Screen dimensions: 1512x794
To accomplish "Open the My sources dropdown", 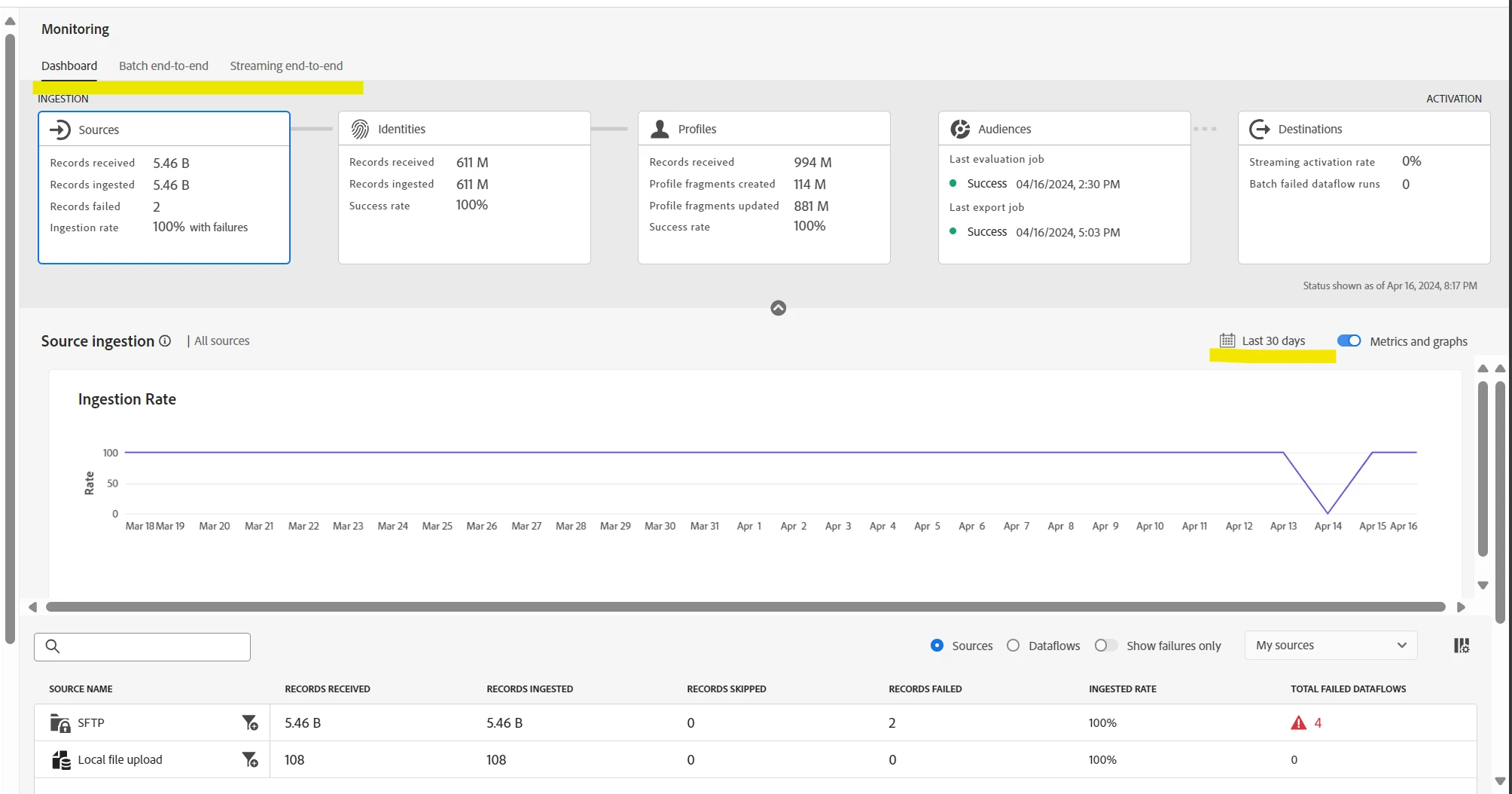I will pyautogui.click(x=1331, y=646).
